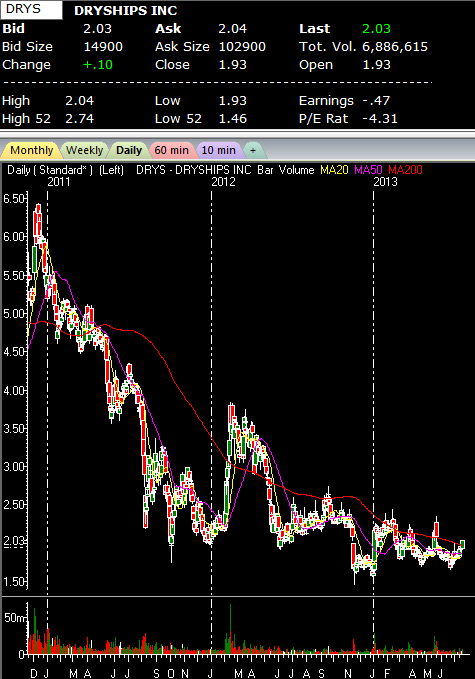Image resolution: width=475 pixels, height=679 pixels.
Task: Click the Low 52 value 1.46
Action: pyautogui.click(x=233, y=119)
